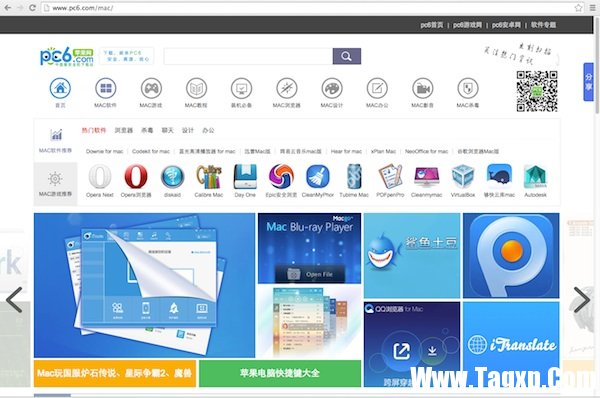Click the pc6.com site logo
The width and height of the screenshot is (600, 398).
(67, 57)
